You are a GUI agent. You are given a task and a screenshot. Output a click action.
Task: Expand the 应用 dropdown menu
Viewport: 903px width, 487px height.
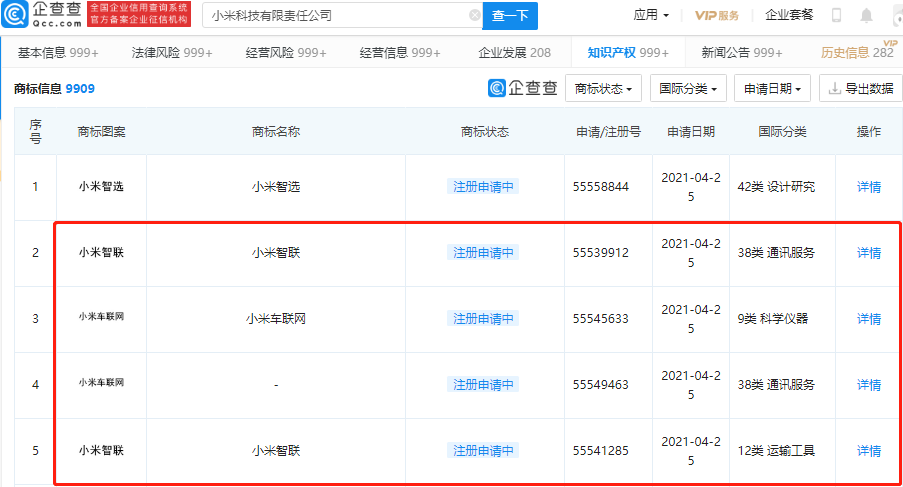651,15
